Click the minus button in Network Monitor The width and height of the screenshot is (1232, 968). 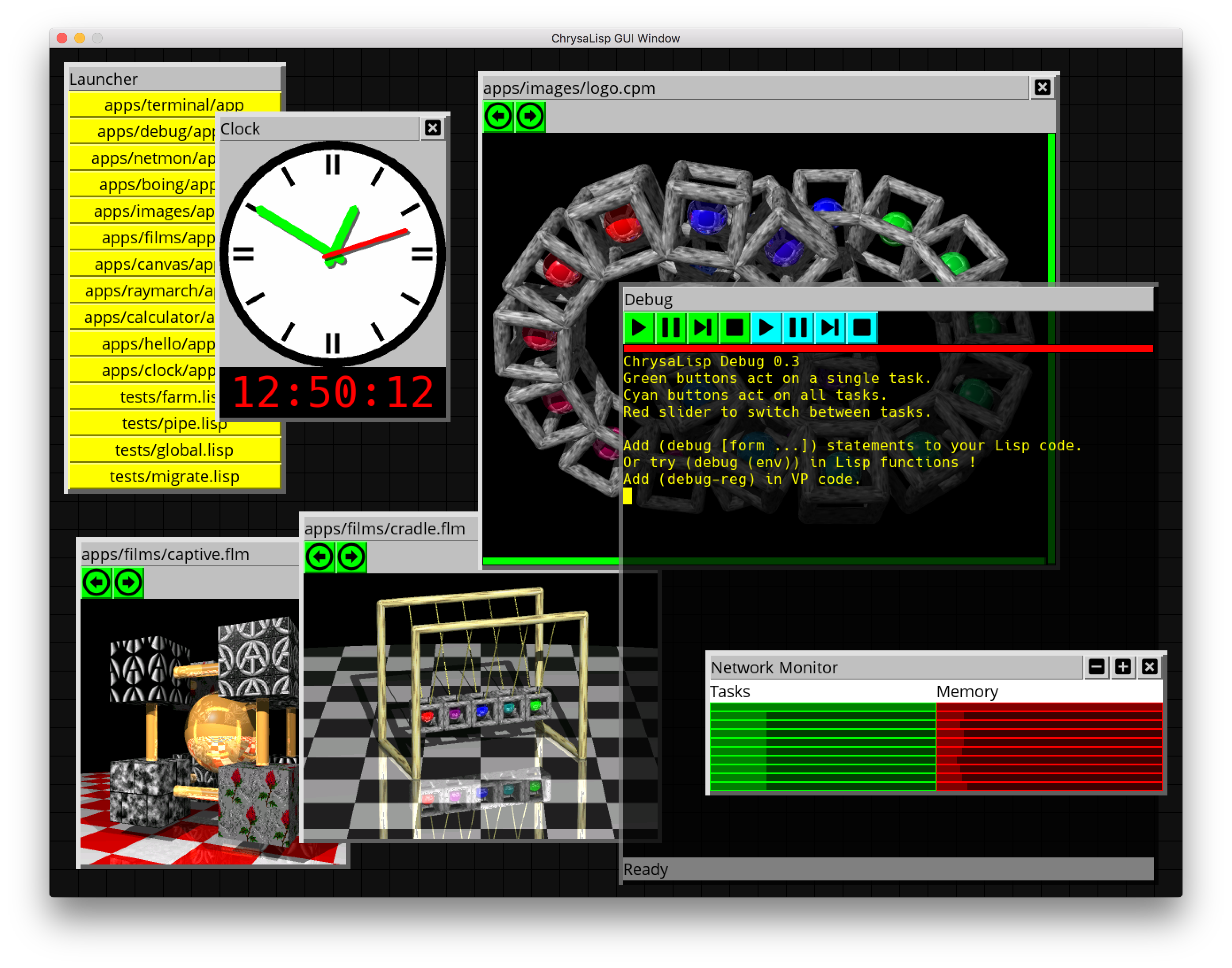tap(1097, 667)
